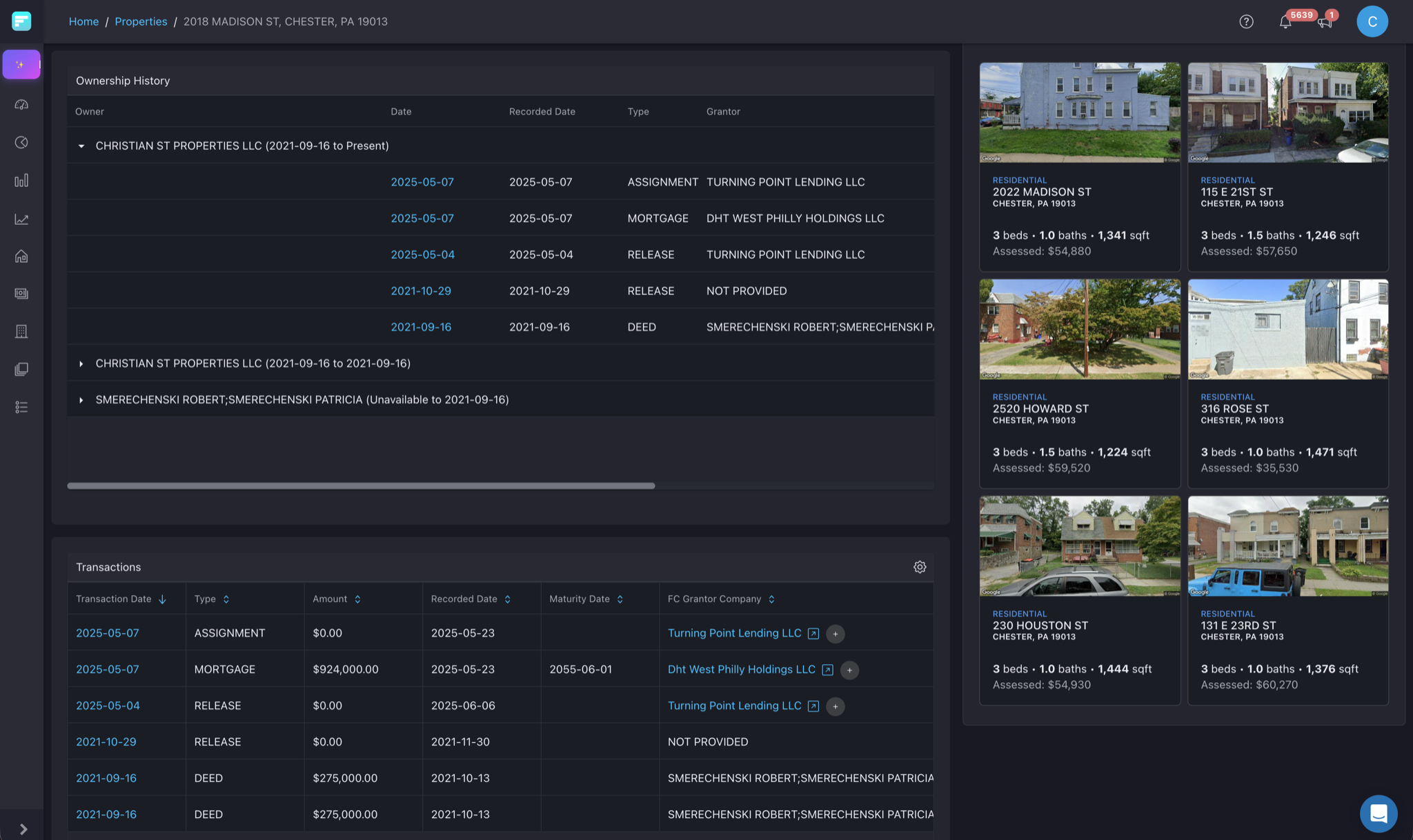Click the AI sparkle sidebar button
This screenshot has width=1413, height=840.
(x=21, y=64)
